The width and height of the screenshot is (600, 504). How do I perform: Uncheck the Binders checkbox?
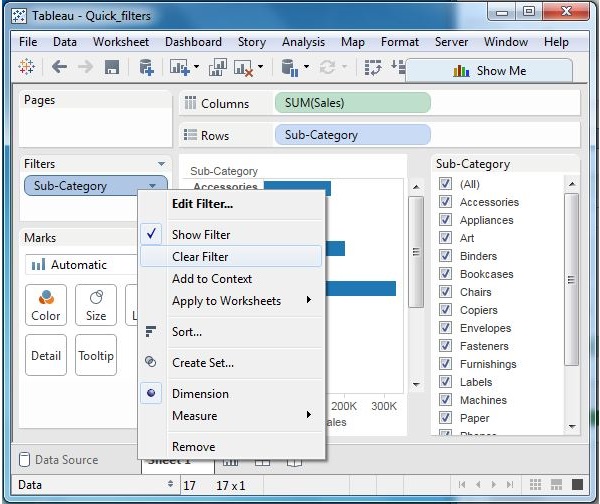coord(446,256)
